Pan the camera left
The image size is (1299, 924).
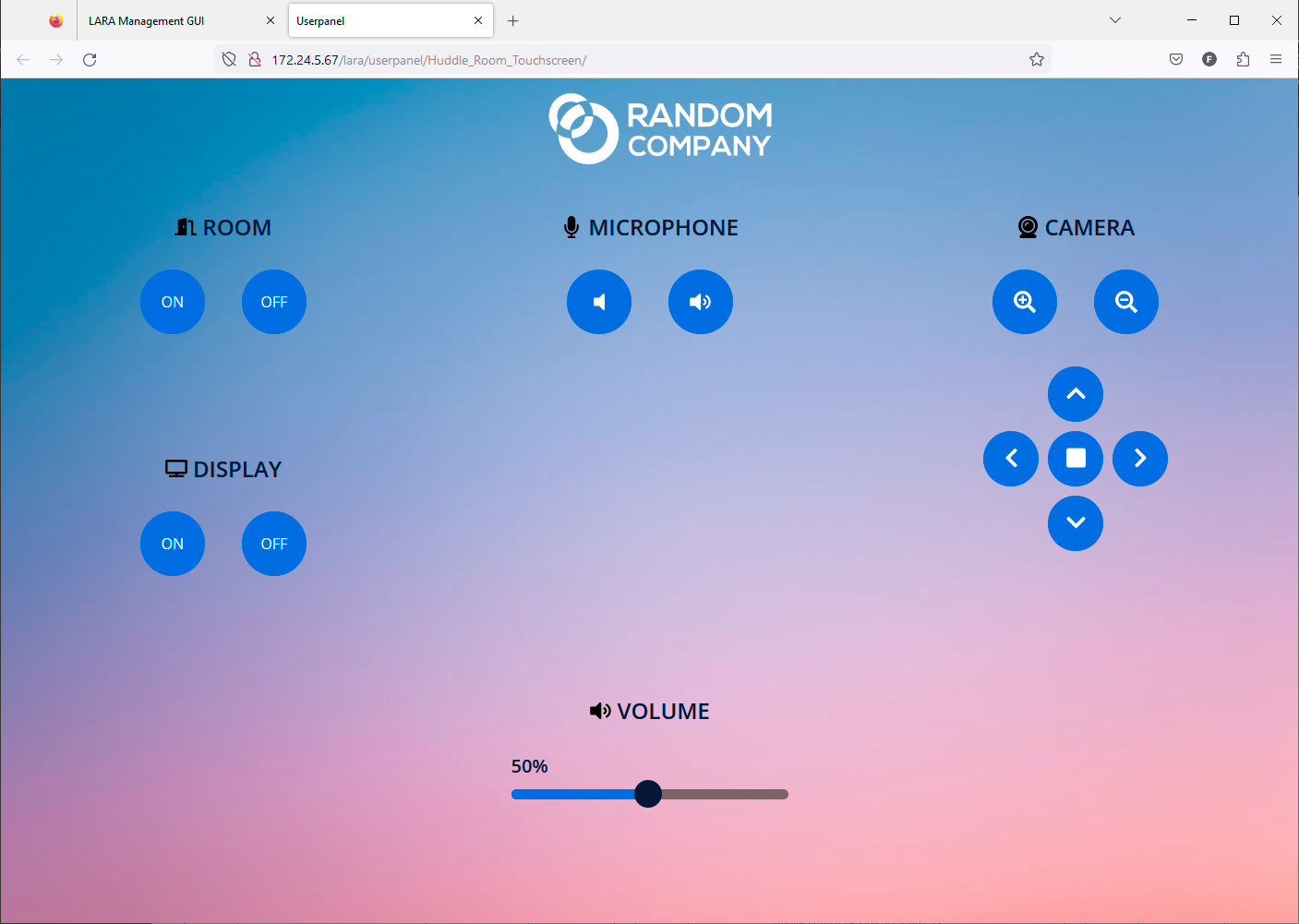(x=1011, y=459)
